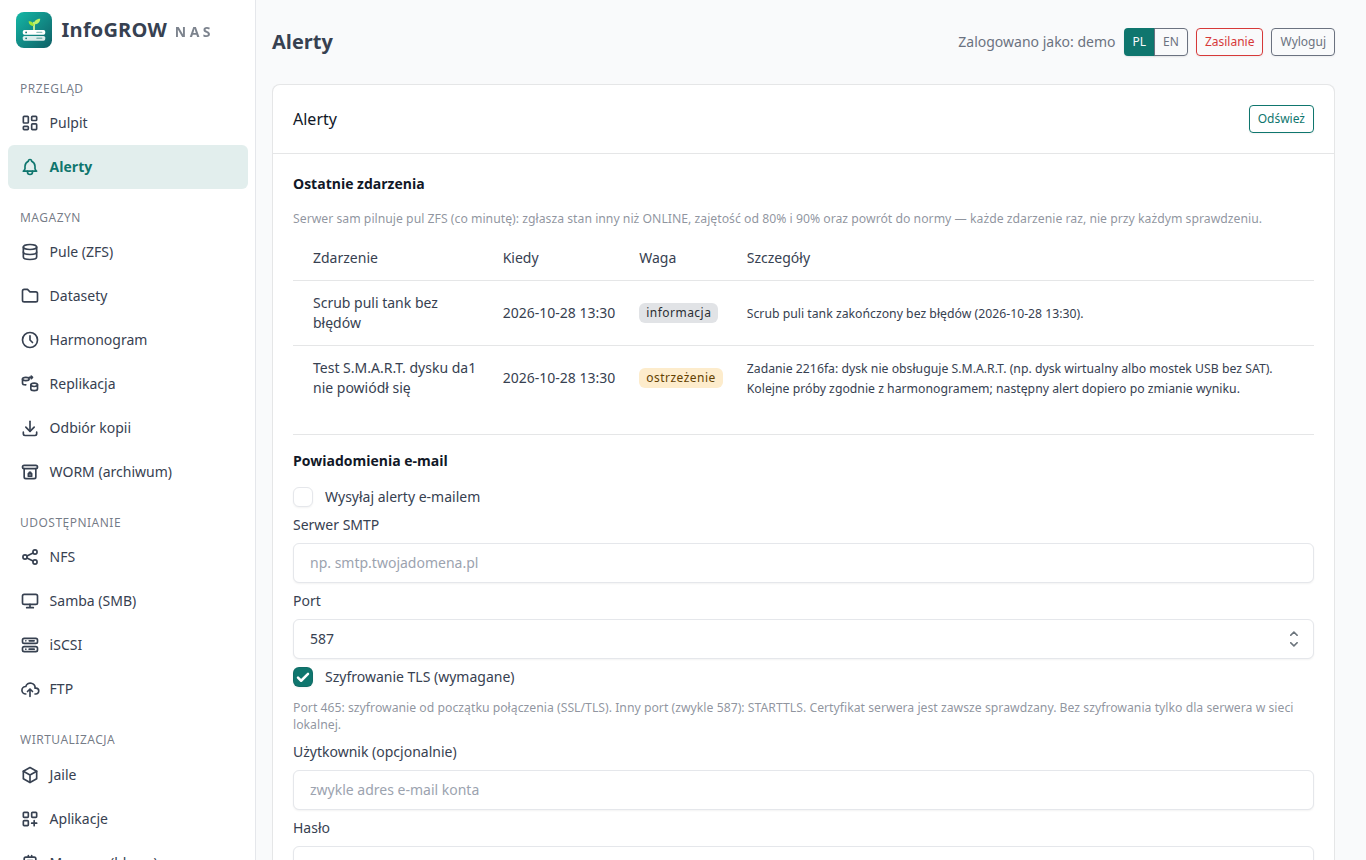Click the Replikacja sidebar icon
Viewport: 1366px width, 860px height.
(x=30, y=384)
